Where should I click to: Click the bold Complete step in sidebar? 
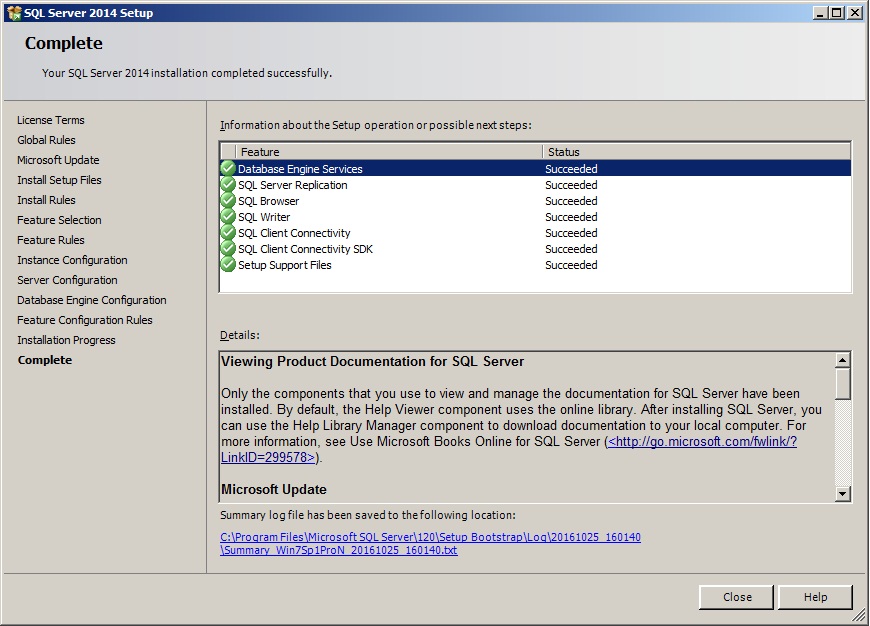tap(45, 360)
